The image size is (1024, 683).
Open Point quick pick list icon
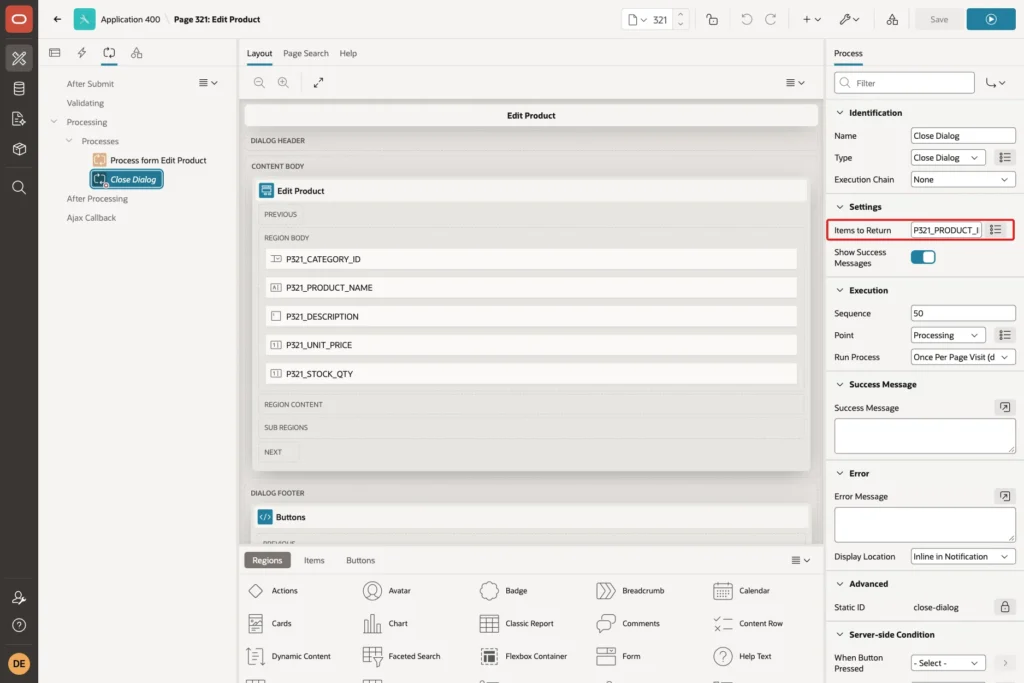click(1004, 335)
